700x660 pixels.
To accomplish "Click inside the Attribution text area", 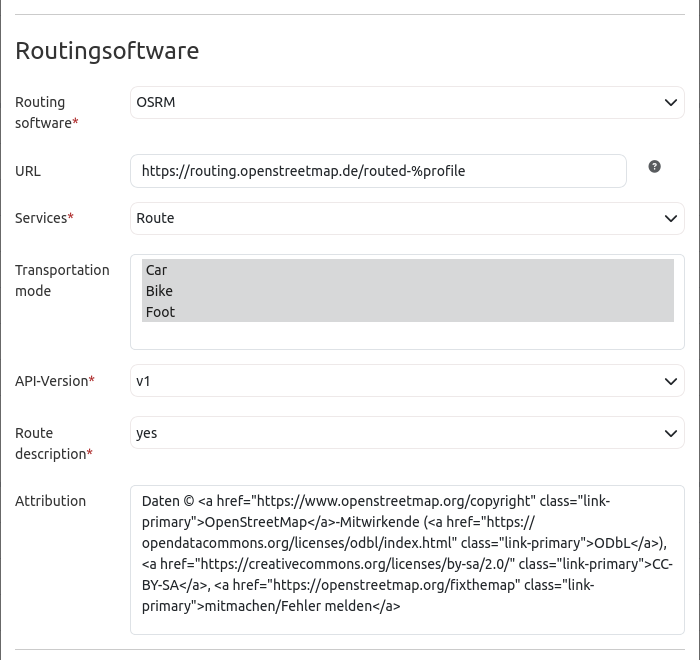I will tap(407, 620).
